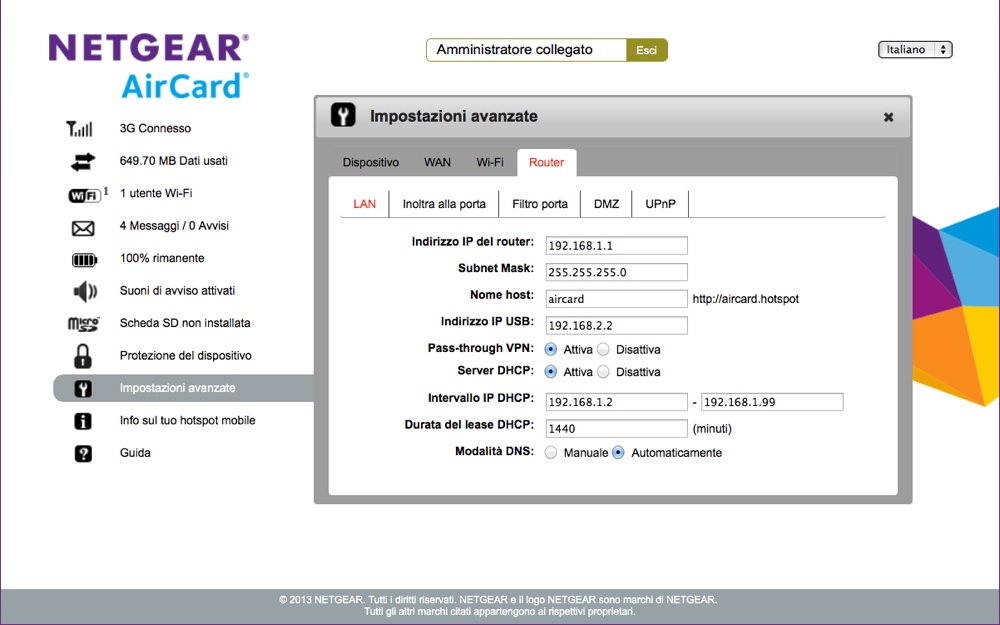
Task: Click the alert sounds speaker icon
Action: pyautogui.click(x=85, y=292)
